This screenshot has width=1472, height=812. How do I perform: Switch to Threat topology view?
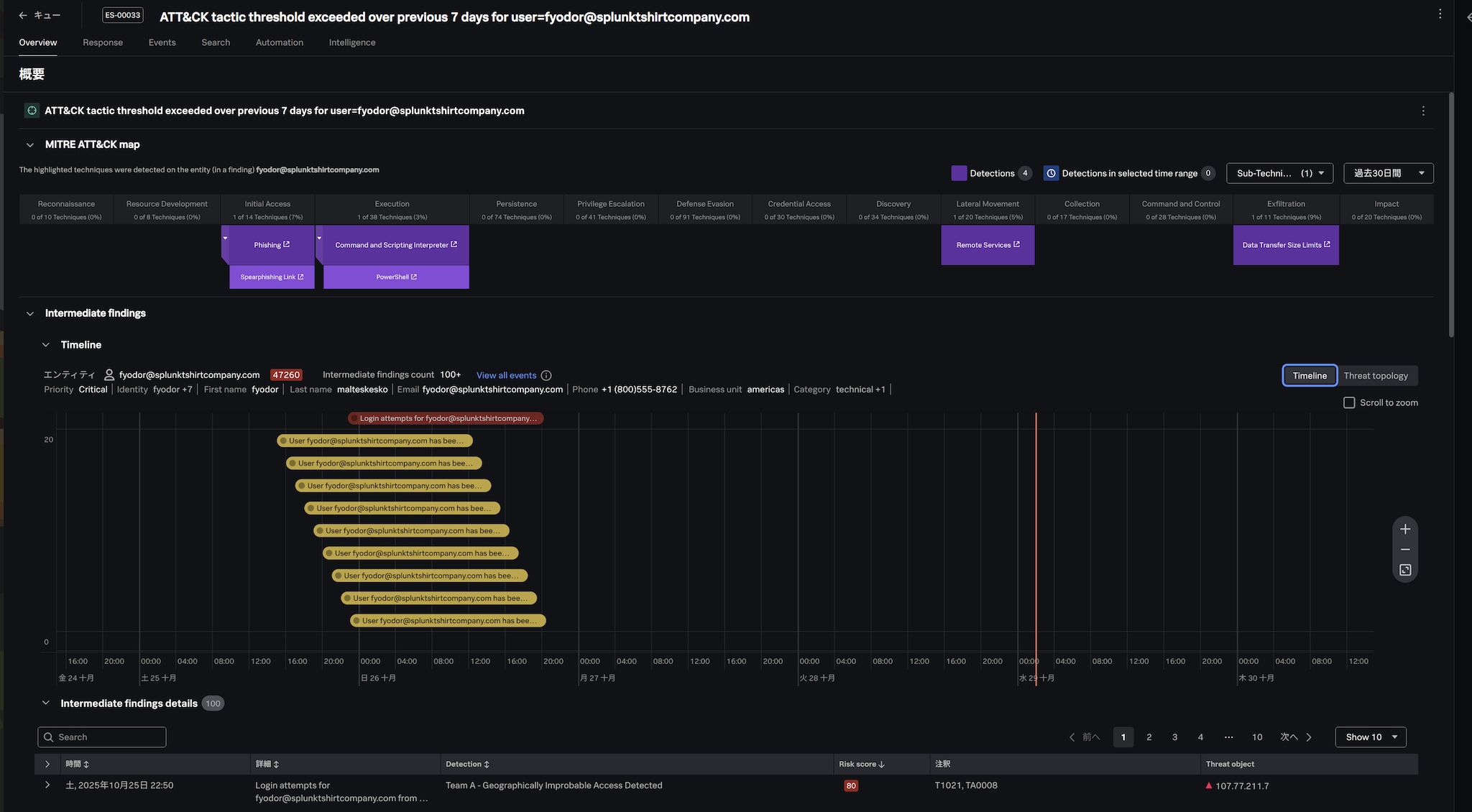pos(1376,375)
